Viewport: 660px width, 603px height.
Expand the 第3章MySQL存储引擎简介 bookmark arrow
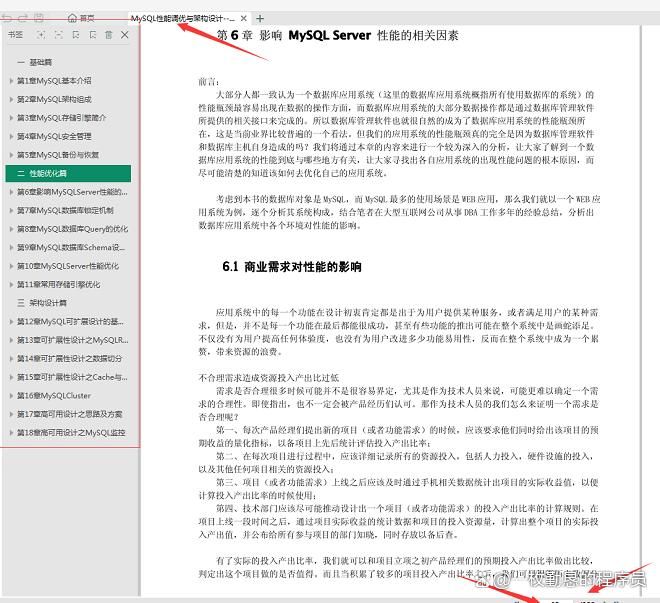coord(11,118)
